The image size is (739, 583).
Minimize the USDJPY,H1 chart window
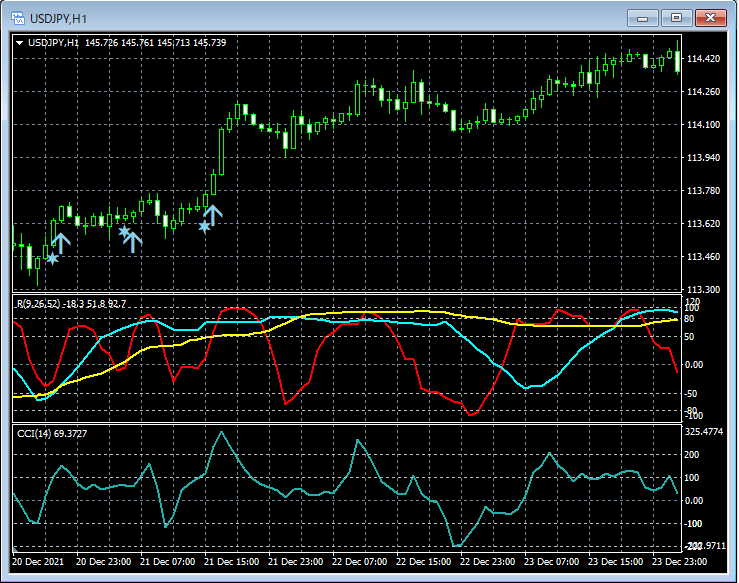642,17
